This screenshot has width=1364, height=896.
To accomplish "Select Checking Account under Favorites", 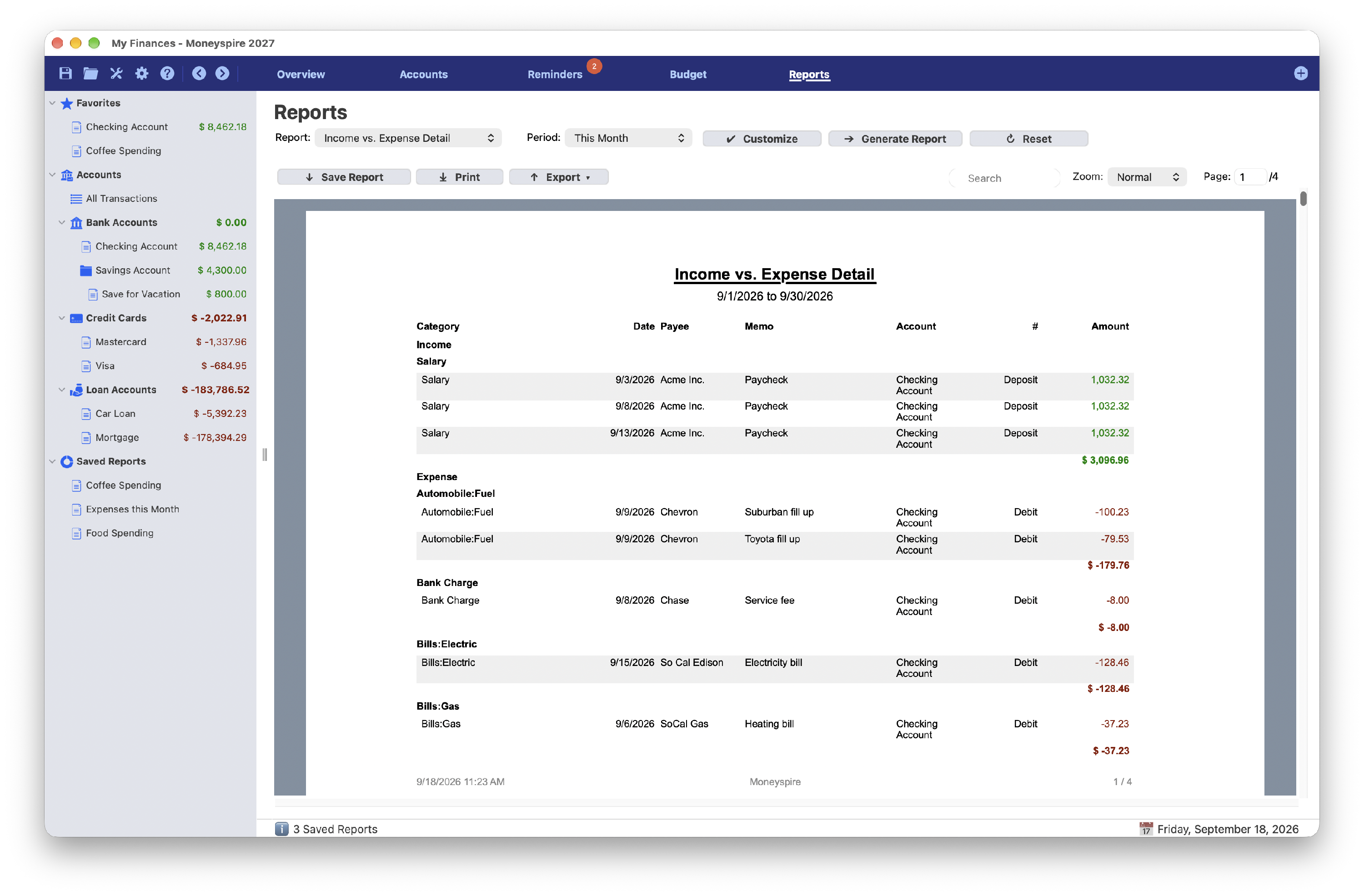I will (151, 127).
